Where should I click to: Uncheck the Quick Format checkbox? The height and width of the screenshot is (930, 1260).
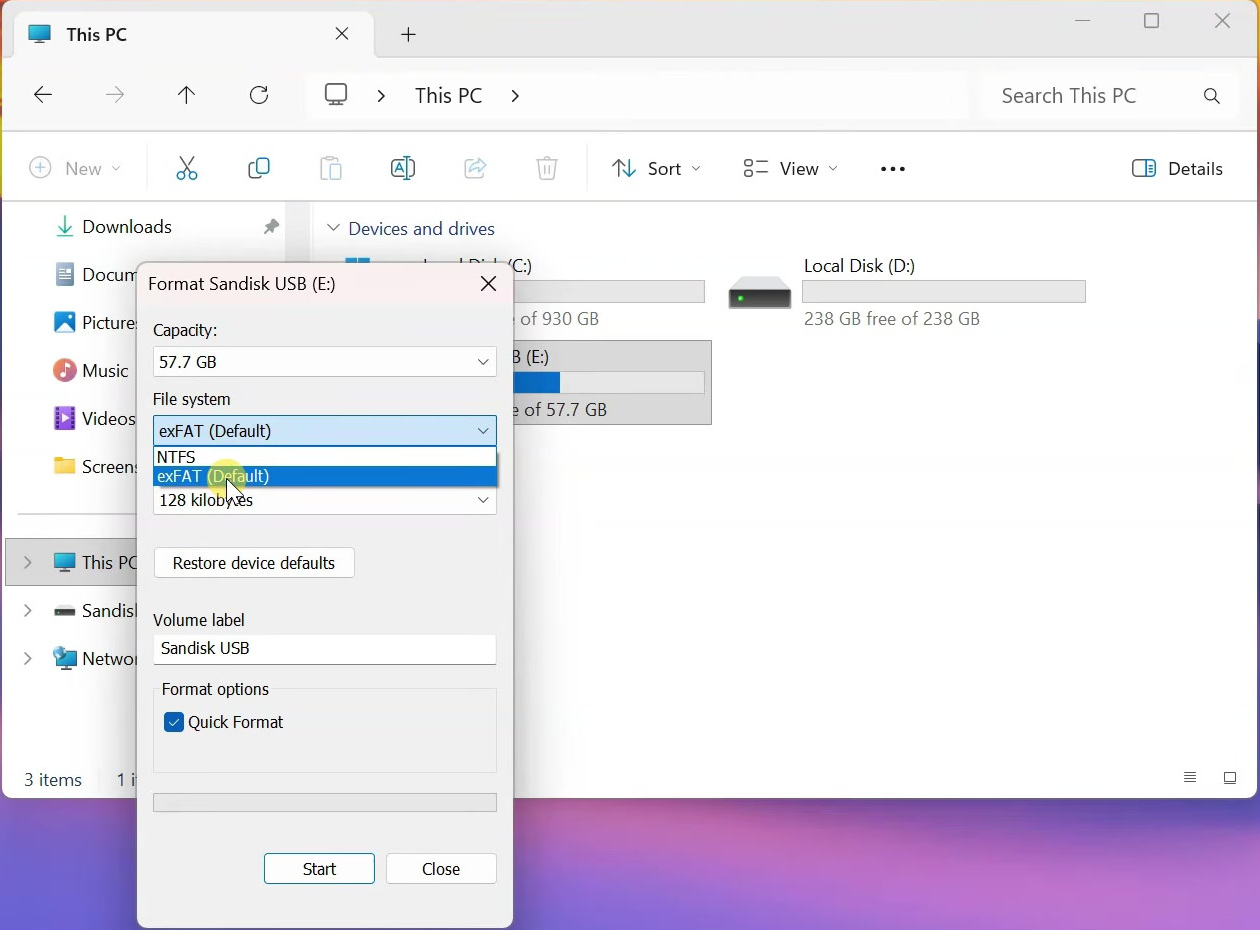pyautogui.click(x=174, y=722)
